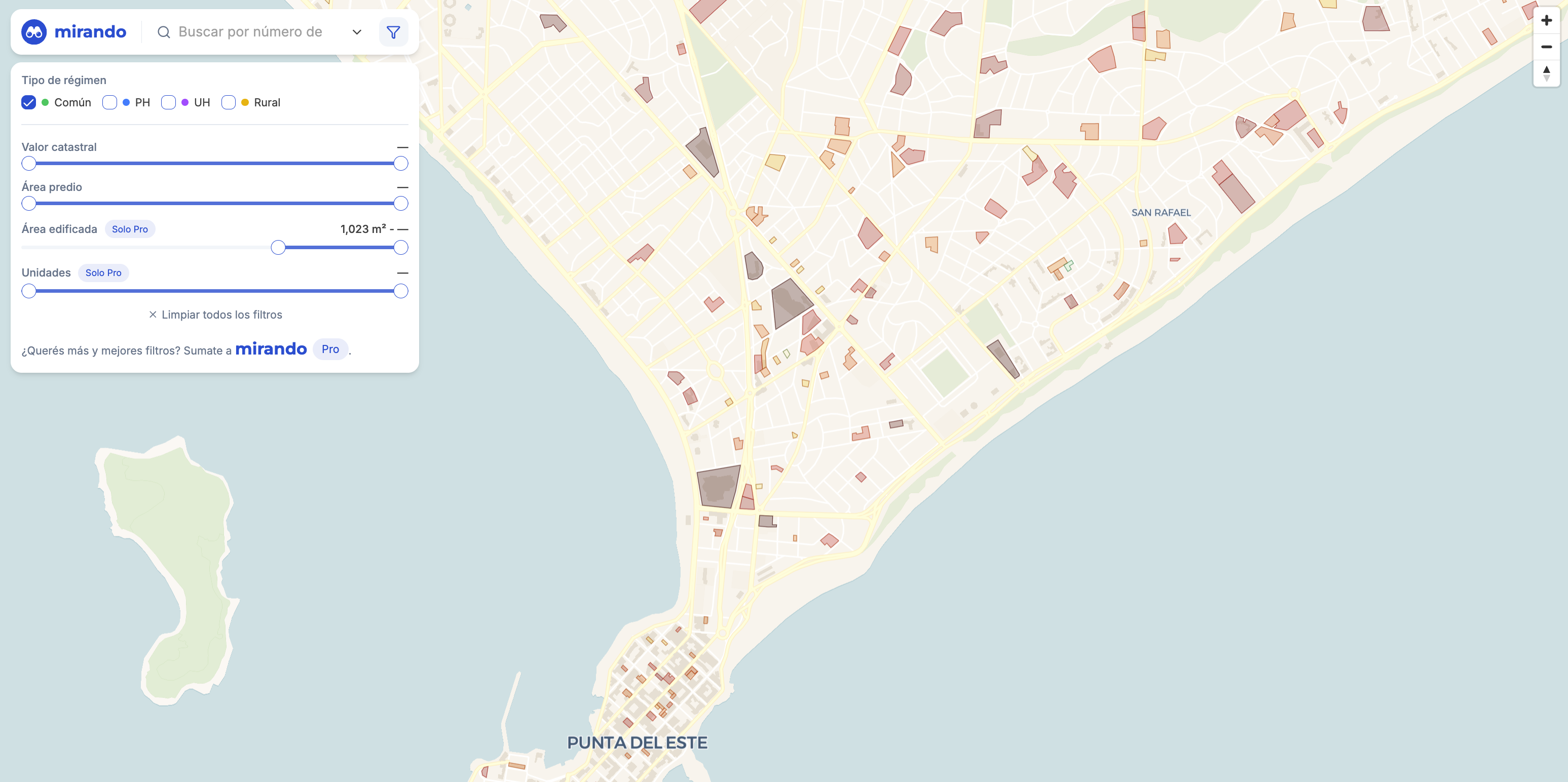Enable the UH régimen checkbox

(x=169, y=102)
